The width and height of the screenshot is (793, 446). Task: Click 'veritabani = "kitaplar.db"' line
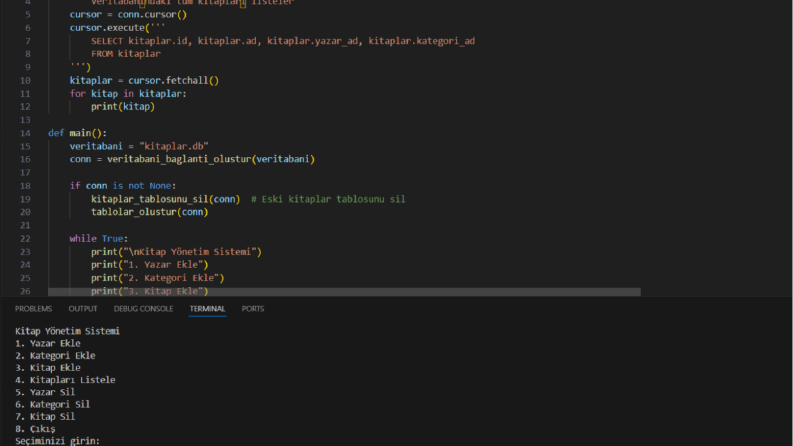(139, 146)
